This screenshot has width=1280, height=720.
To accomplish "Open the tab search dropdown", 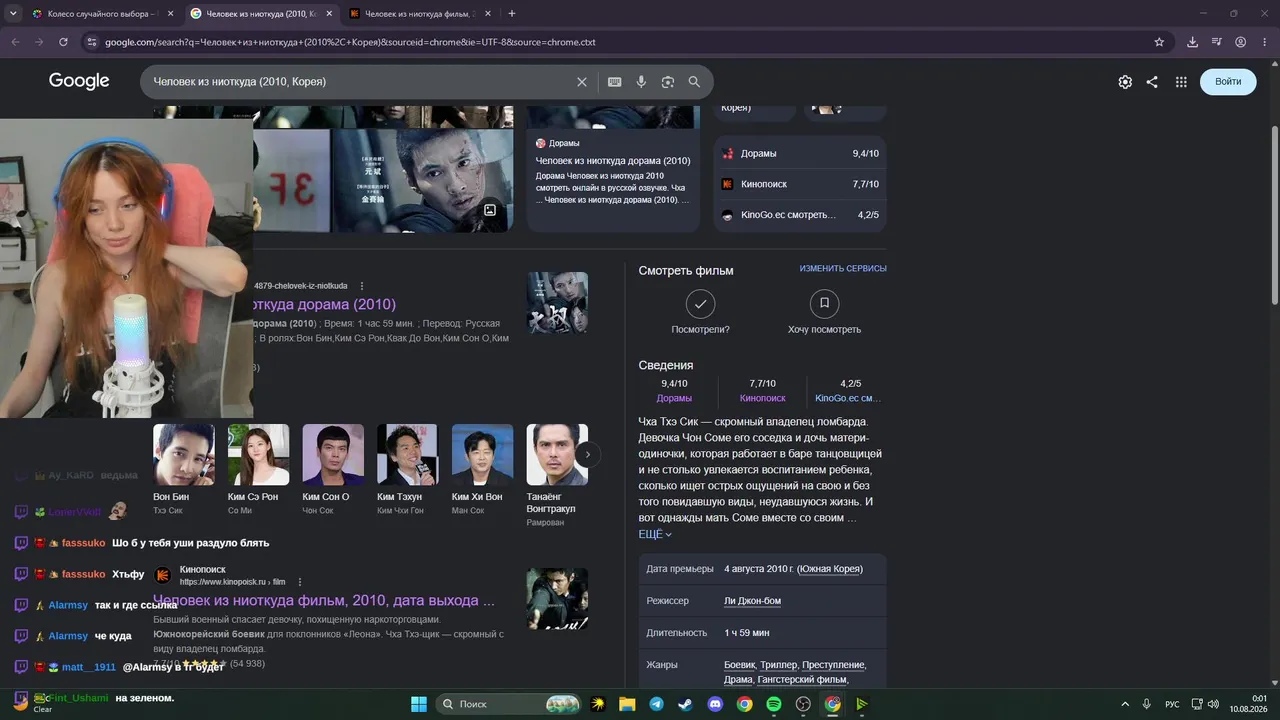I will (x=13, y=14).
